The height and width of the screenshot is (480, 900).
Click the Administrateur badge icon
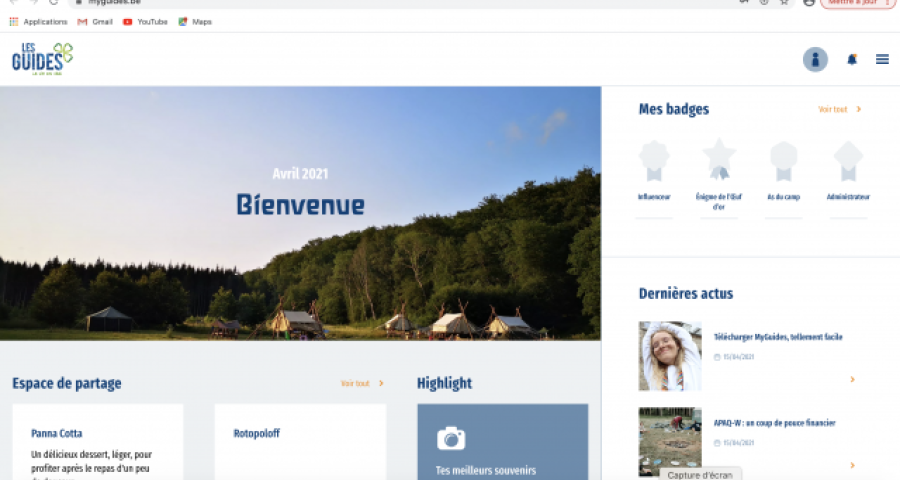pyautogui.click(x=848, y=161)
